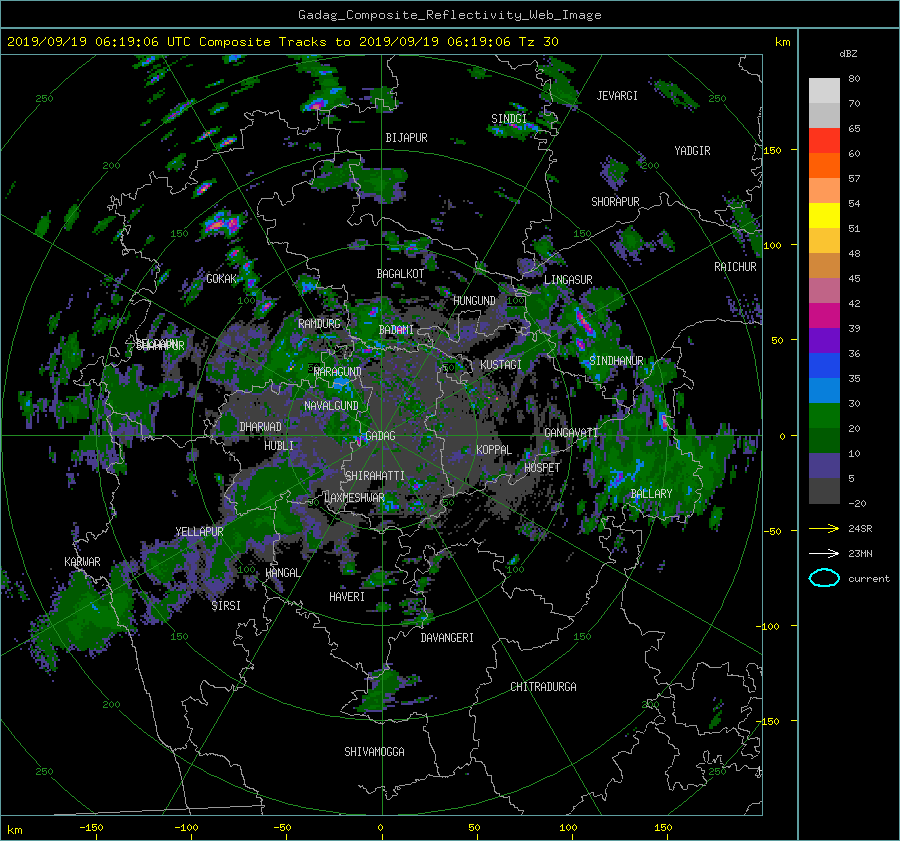This screenshot has width=900, height=841.
Task: Pick the magenta 39–42 dBZ swatch
Action: [x=824, y=316]
